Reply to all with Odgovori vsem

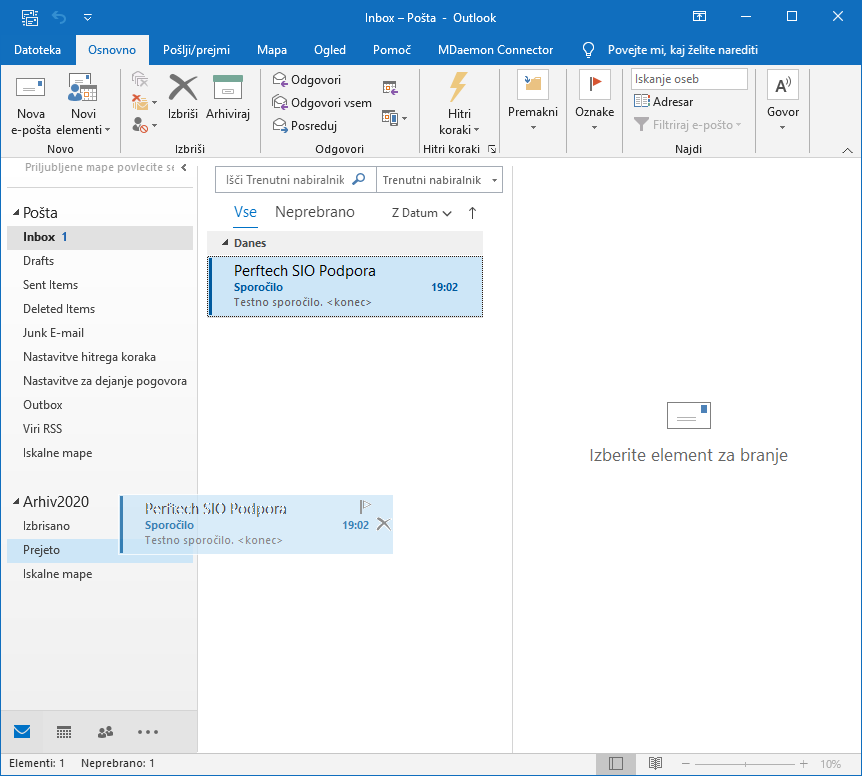click(322, 103)
